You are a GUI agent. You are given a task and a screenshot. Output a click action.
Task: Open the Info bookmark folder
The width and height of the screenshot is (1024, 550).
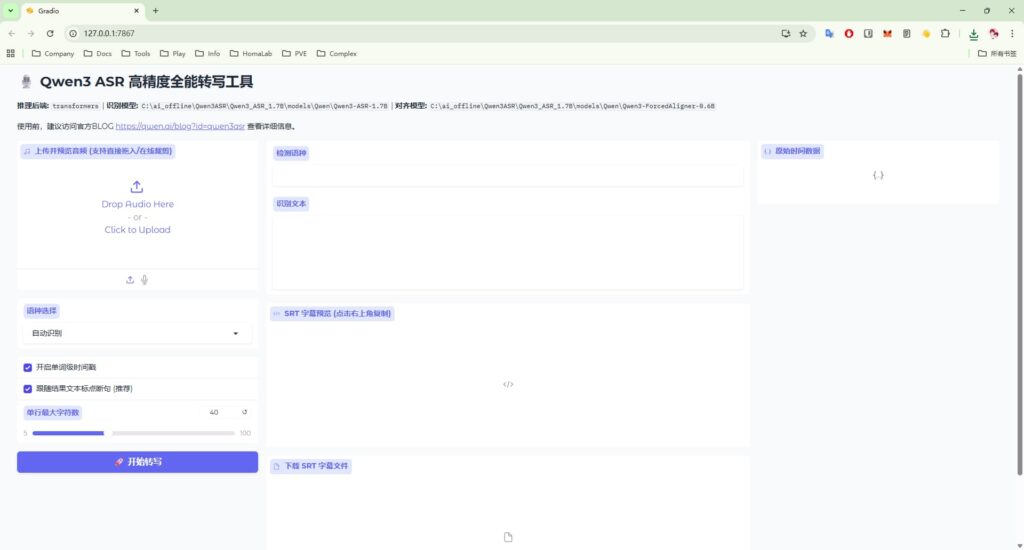[x=208, y=54]
